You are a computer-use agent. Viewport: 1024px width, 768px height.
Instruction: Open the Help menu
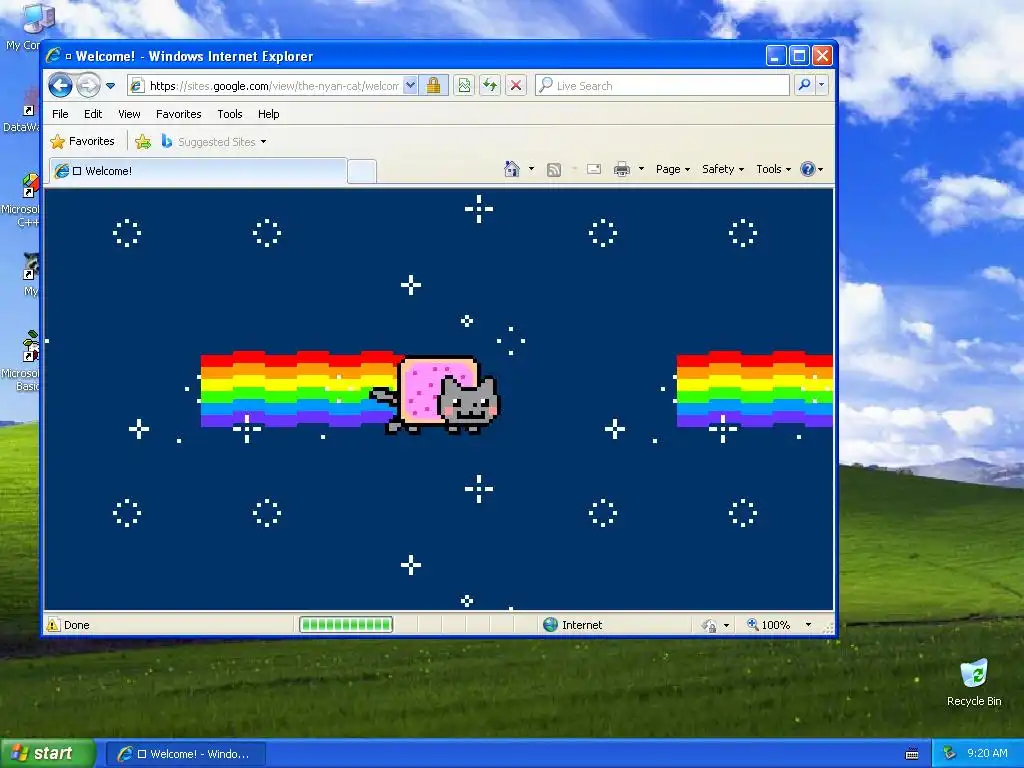tap(268, 114)
